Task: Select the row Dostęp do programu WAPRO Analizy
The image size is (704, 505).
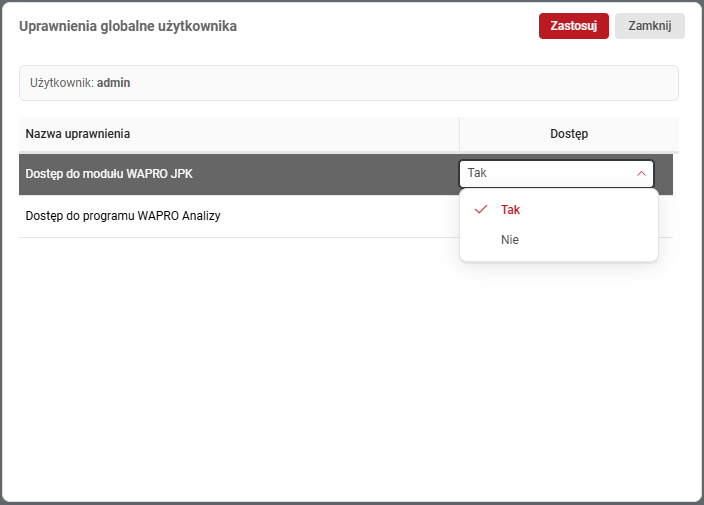Action: [122, 216]
